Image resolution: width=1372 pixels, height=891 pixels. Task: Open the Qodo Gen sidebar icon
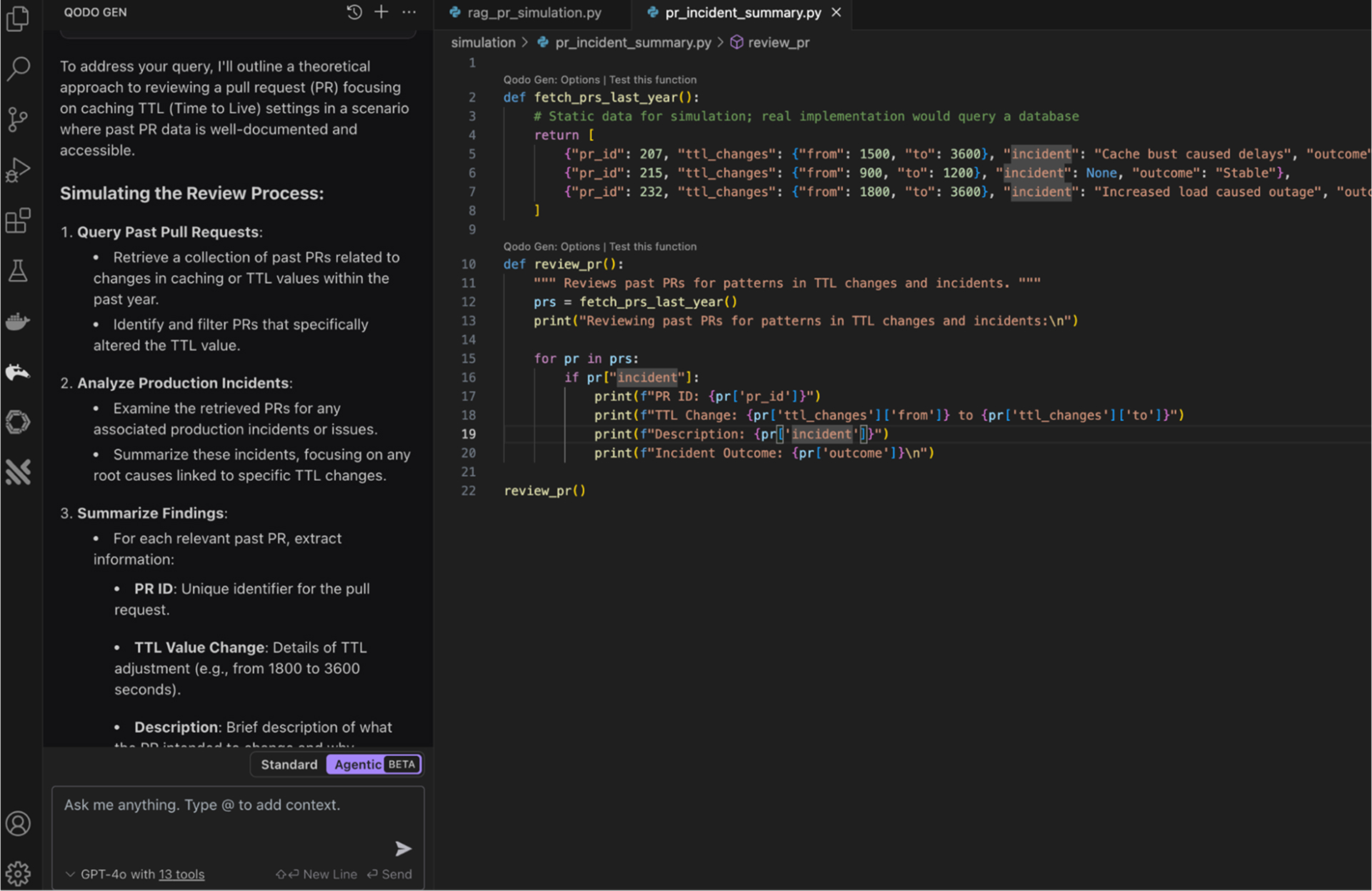coord(18,372)
